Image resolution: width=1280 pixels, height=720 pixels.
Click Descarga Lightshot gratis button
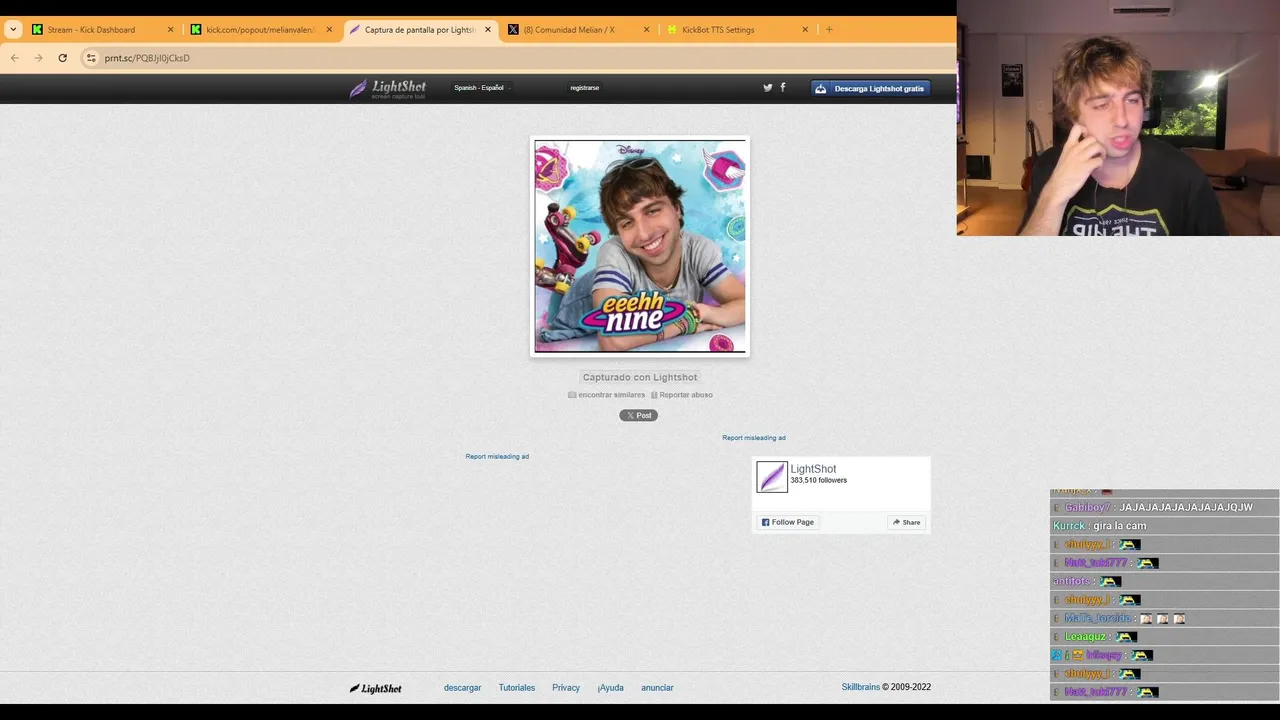click(871, 88)
